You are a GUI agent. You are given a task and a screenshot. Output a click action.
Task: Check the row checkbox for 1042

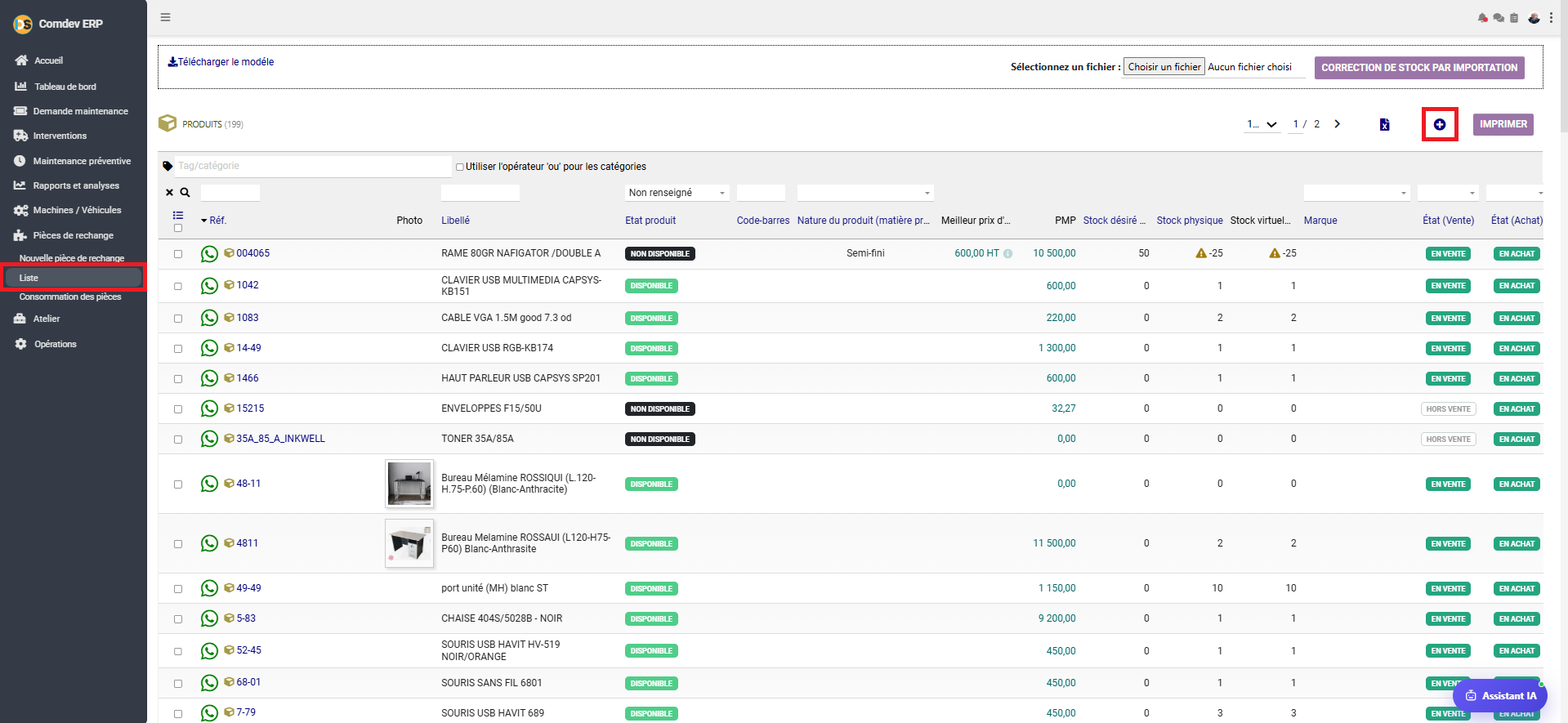(178, 286)
